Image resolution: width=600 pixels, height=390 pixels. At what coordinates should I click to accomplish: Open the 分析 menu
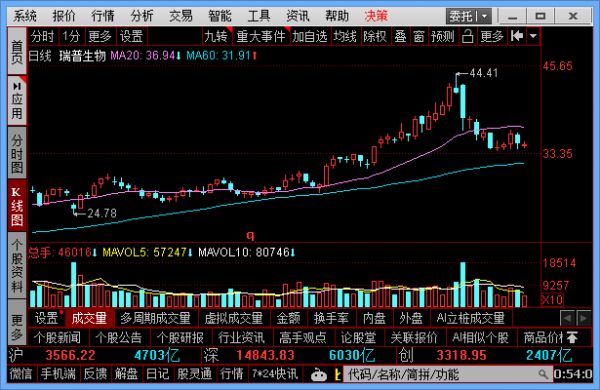[142, 16]
